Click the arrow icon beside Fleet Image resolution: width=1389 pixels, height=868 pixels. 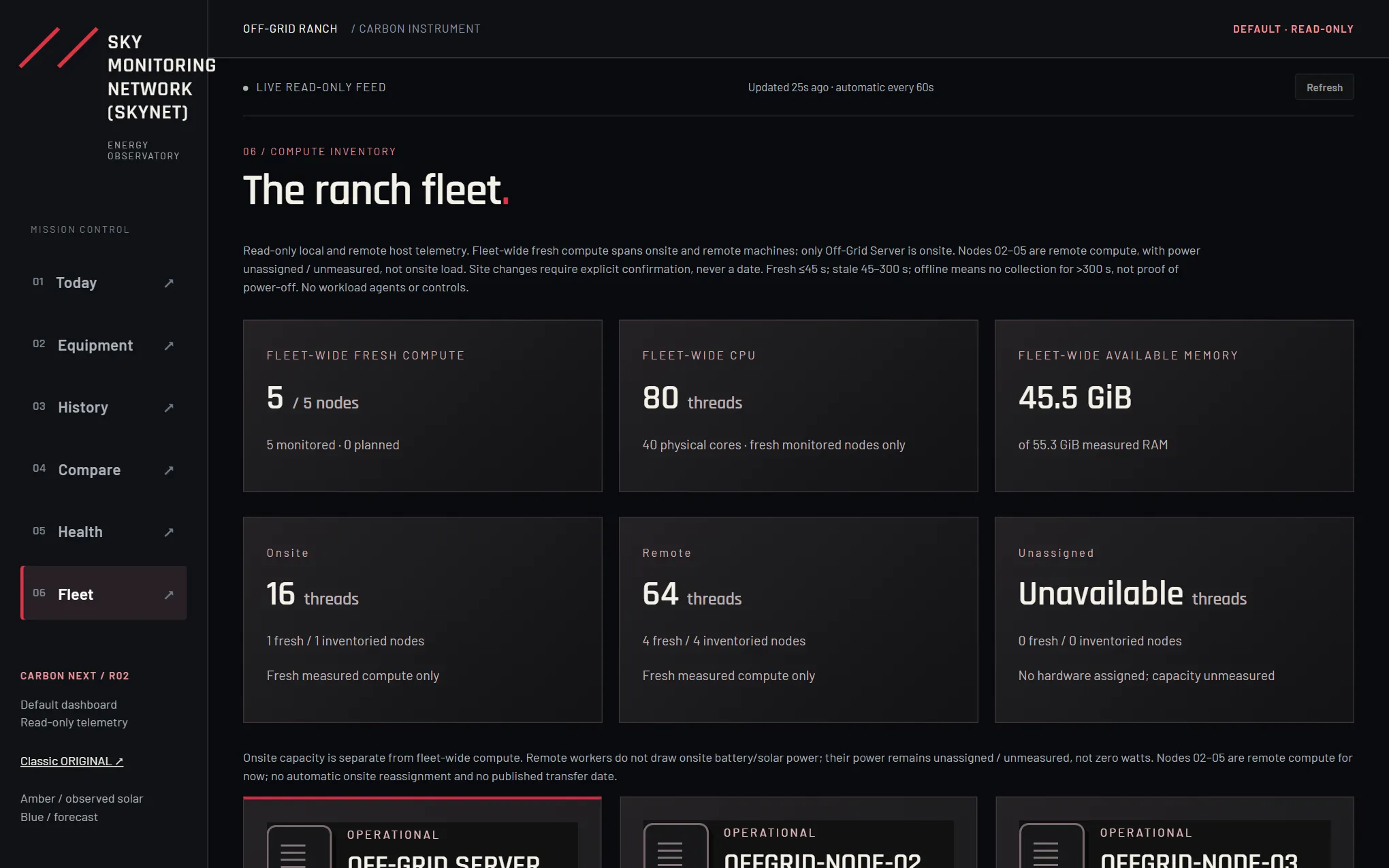169,595
